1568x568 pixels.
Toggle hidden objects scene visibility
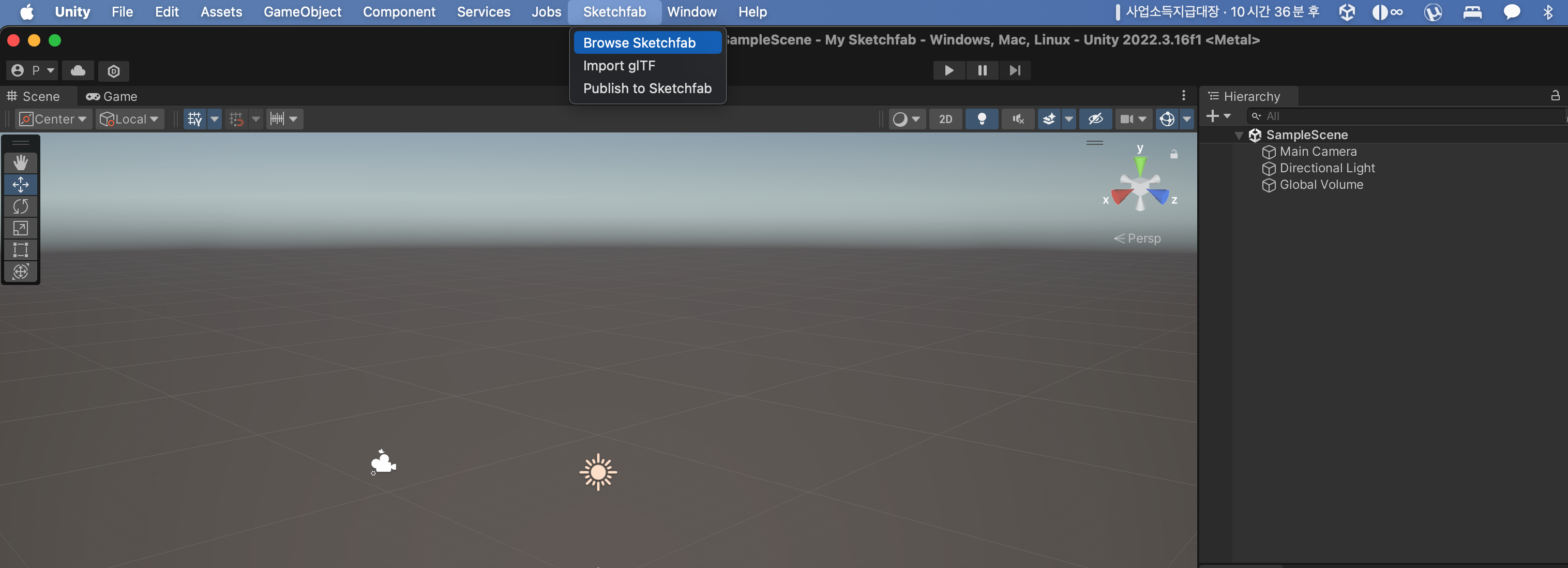click(1095, 118)
